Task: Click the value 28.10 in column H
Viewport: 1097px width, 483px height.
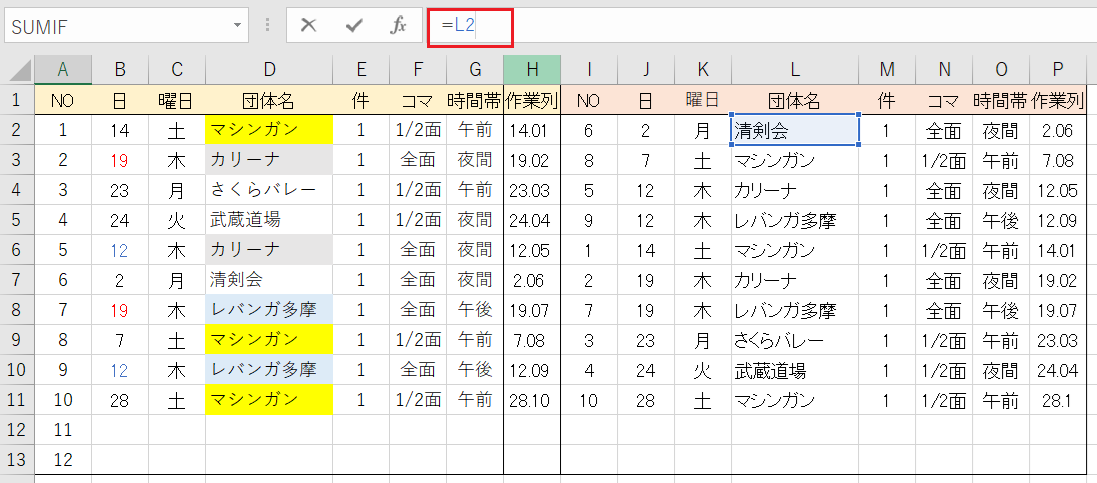Action: pyautogui.click(x=531, y=400)
